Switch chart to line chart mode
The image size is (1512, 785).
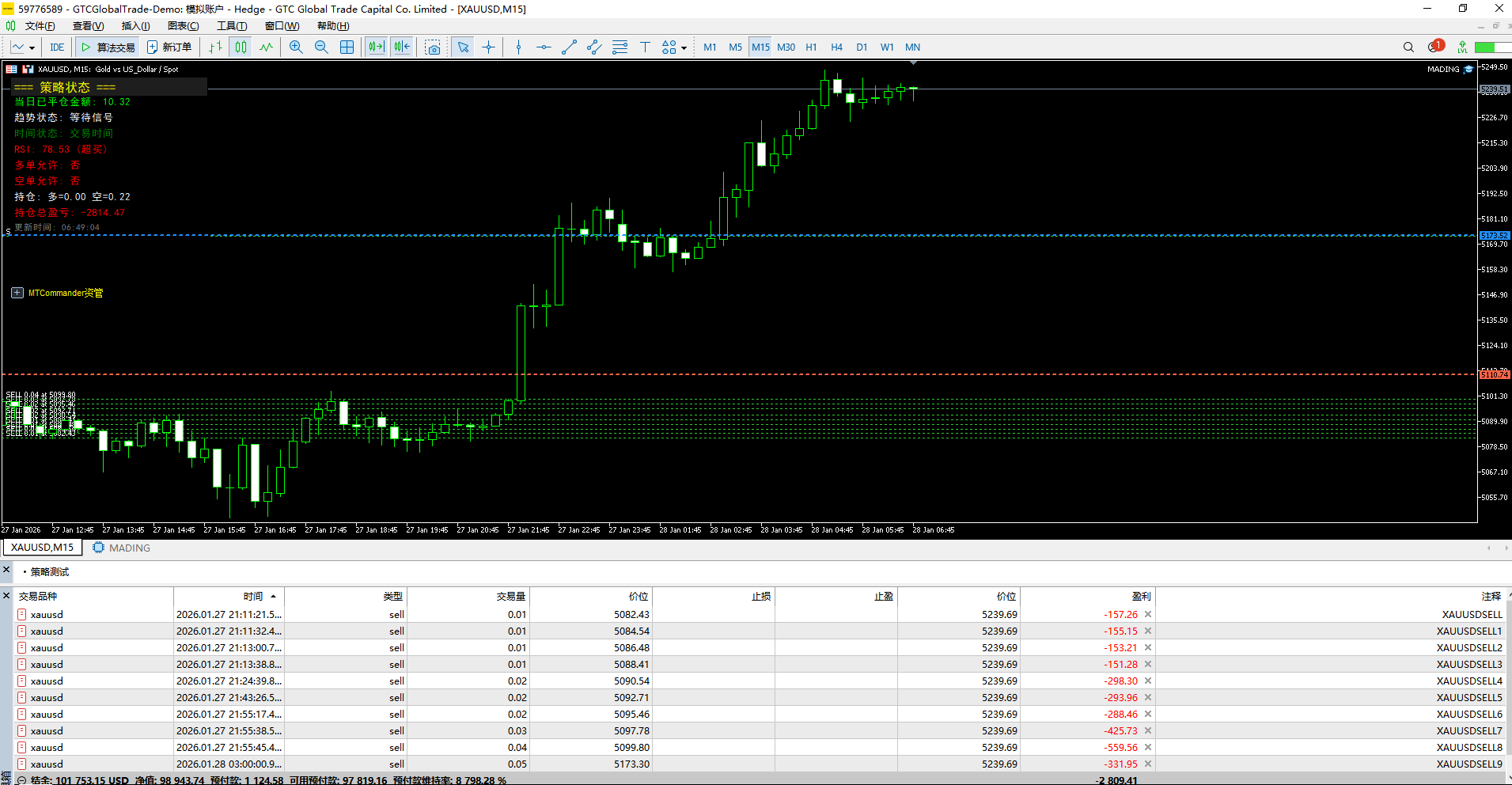point(266,47)
